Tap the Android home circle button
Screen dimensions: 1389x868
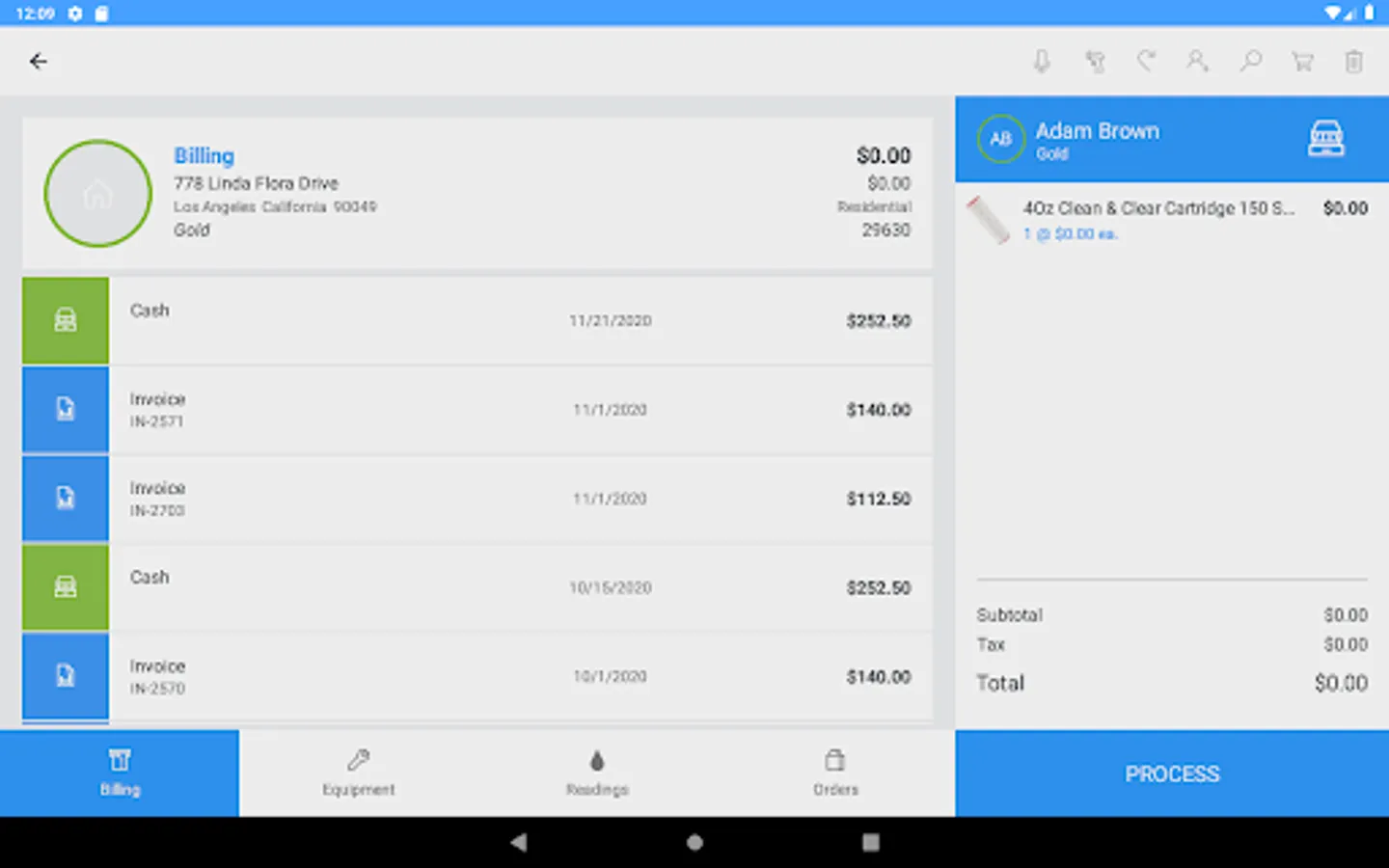[694, 842]
